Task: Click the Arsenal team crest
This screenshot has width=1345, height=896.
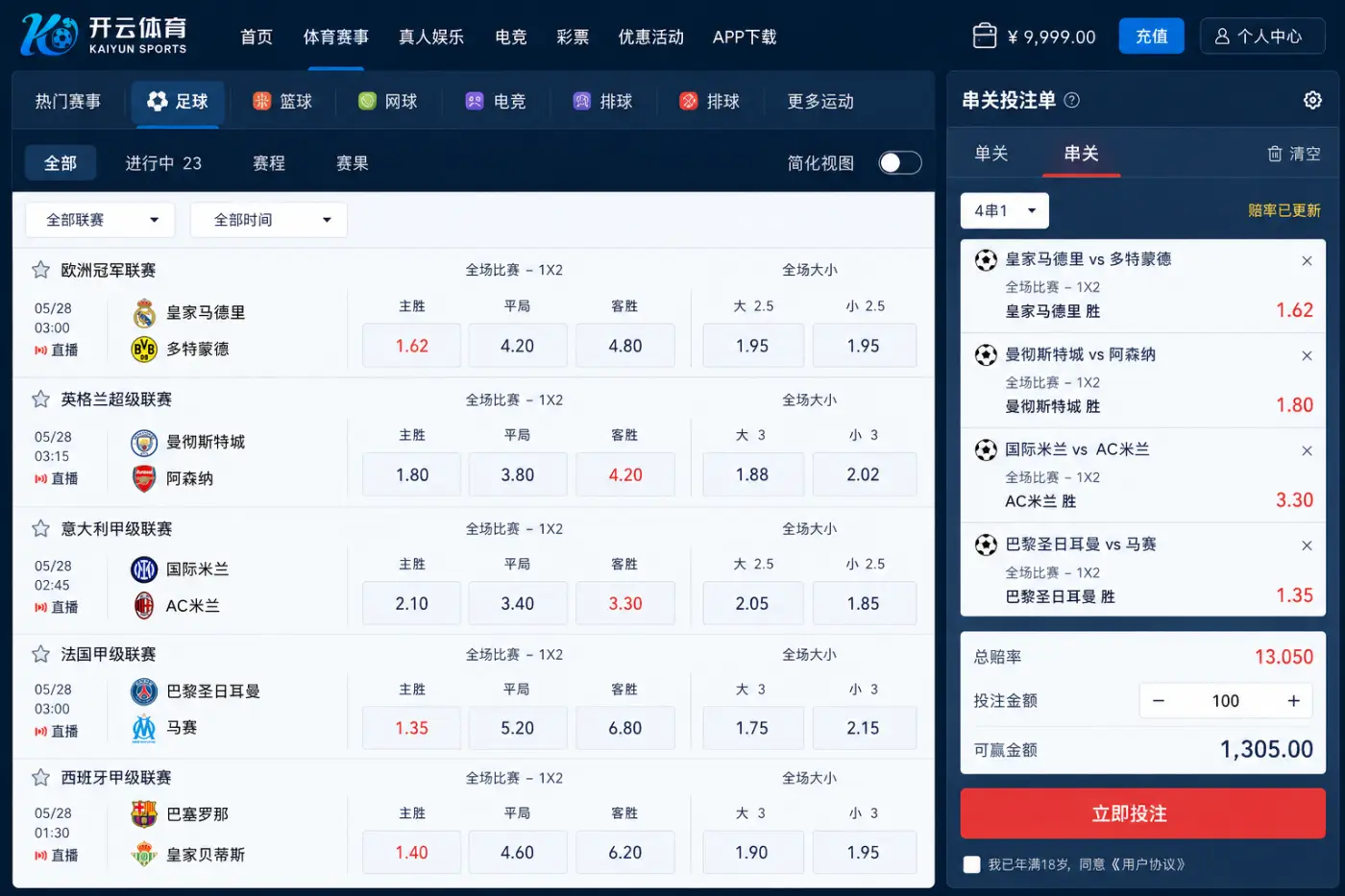Action: 144,478
